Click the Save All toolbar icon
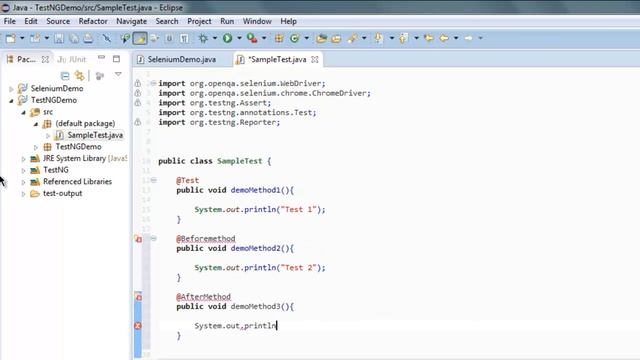This screenshot has height=360, width=640. click(x=74, y=38)
